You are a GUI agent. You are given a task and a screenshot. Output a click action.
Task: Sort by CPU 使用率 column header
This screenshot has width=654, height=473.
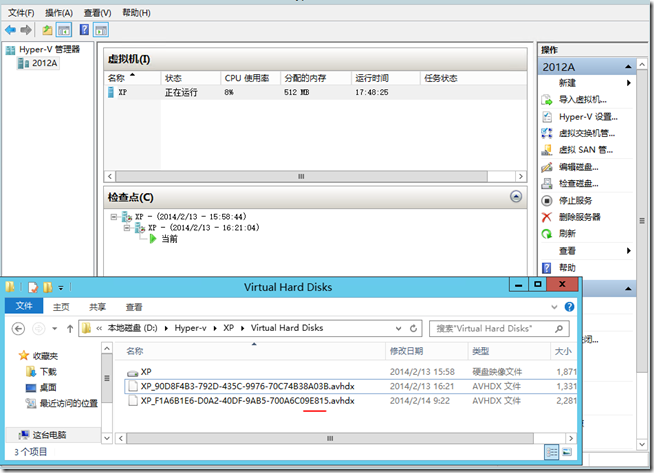tap(250, 78)
